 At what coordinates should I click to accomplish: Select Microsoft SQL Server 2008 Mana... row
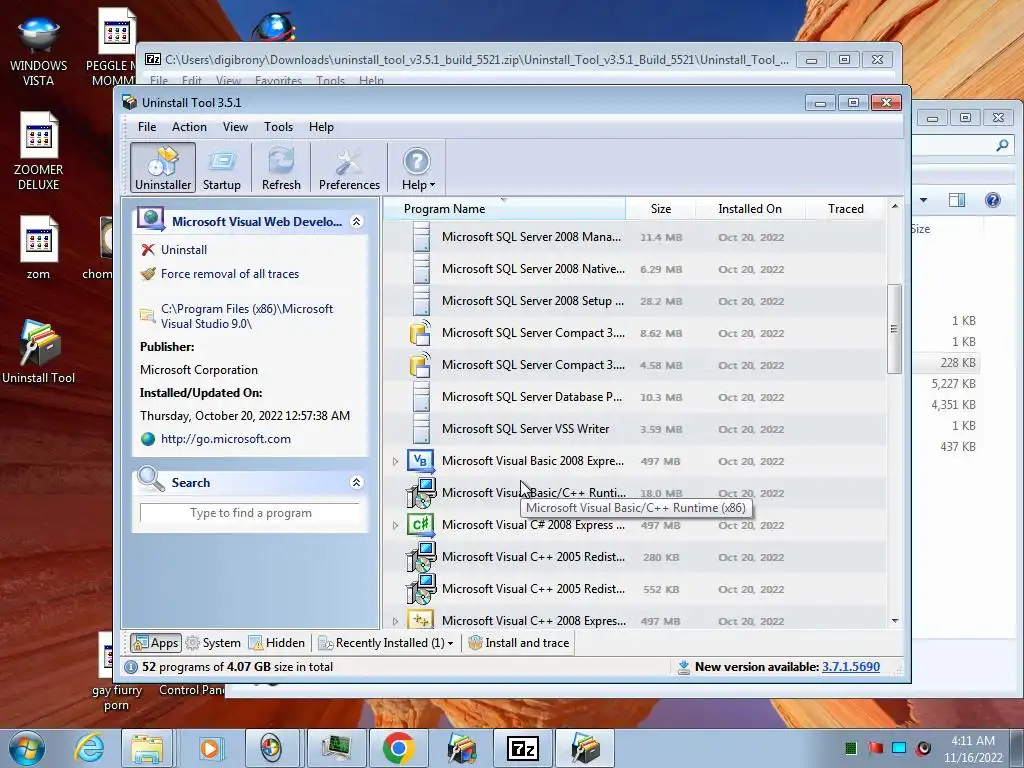635,237
